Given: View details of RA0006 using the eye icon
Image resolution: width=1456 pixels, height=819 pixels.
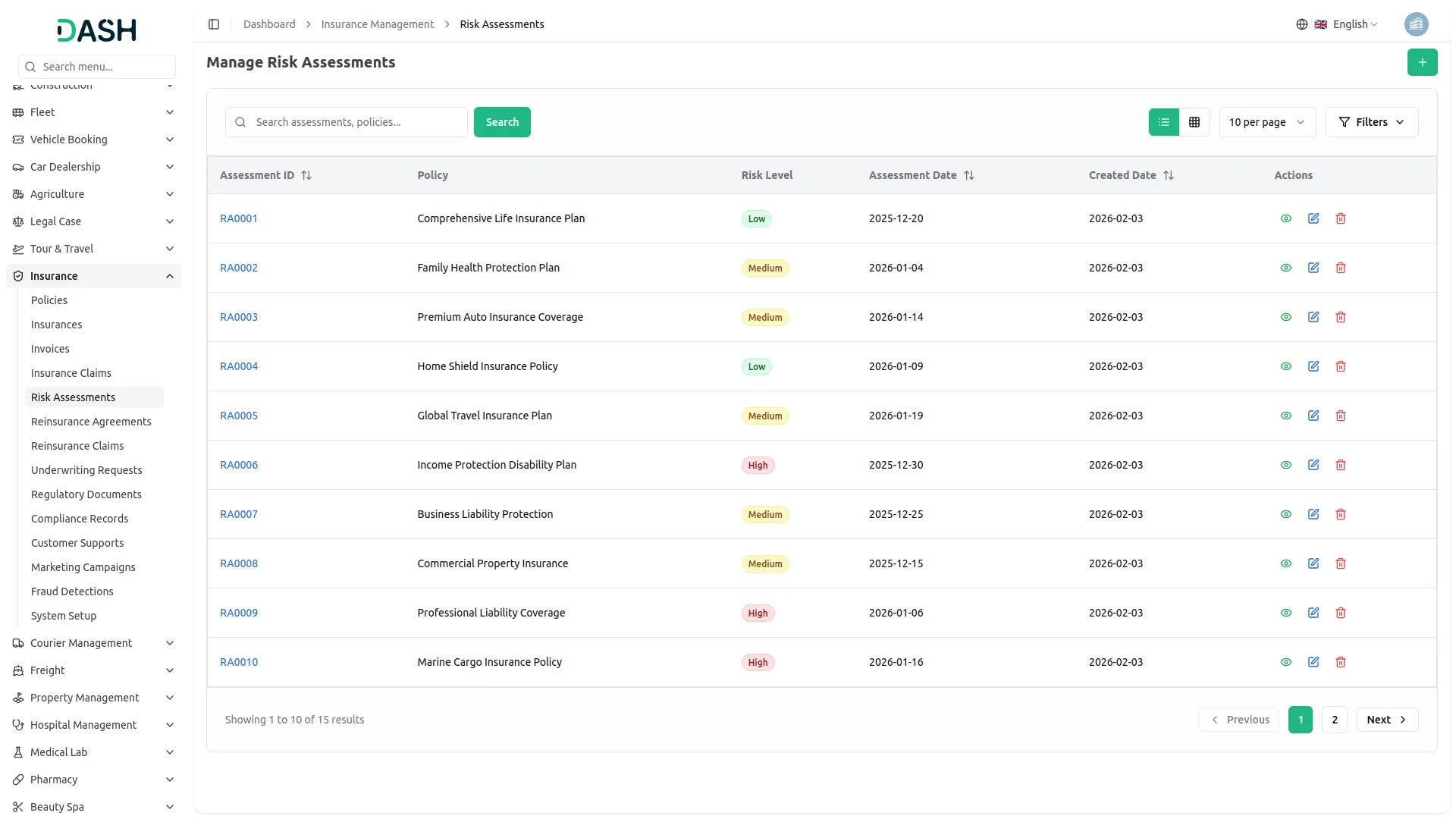Looking at the screenshot, I should click(x=1286, y=465).
